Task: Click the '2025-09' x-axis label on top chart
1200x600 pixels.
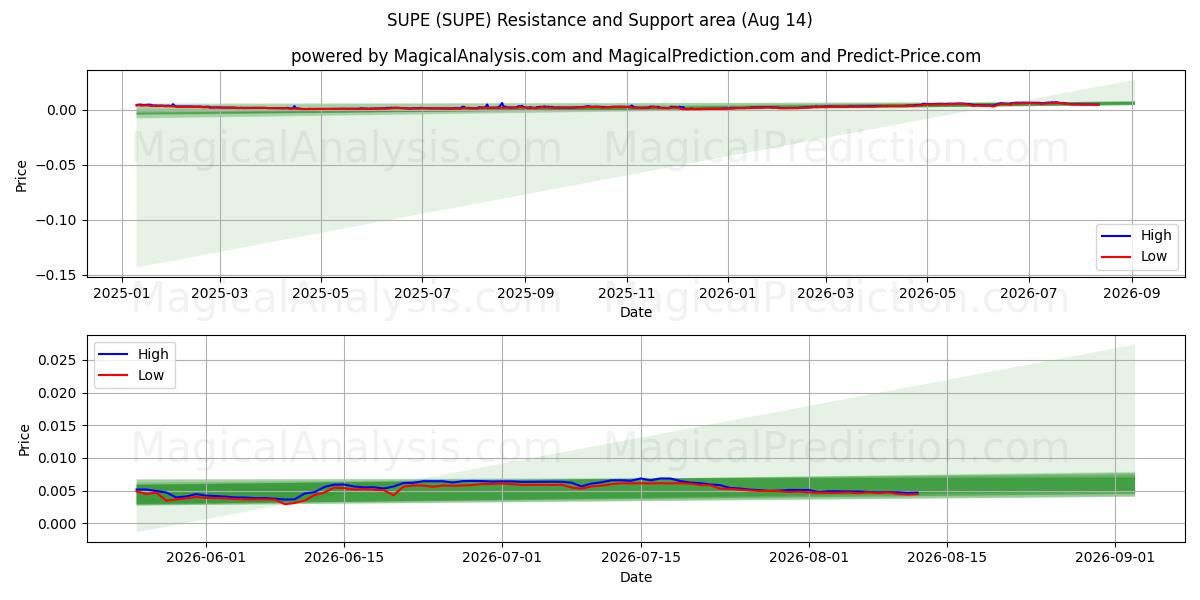Action: [525, 295]
